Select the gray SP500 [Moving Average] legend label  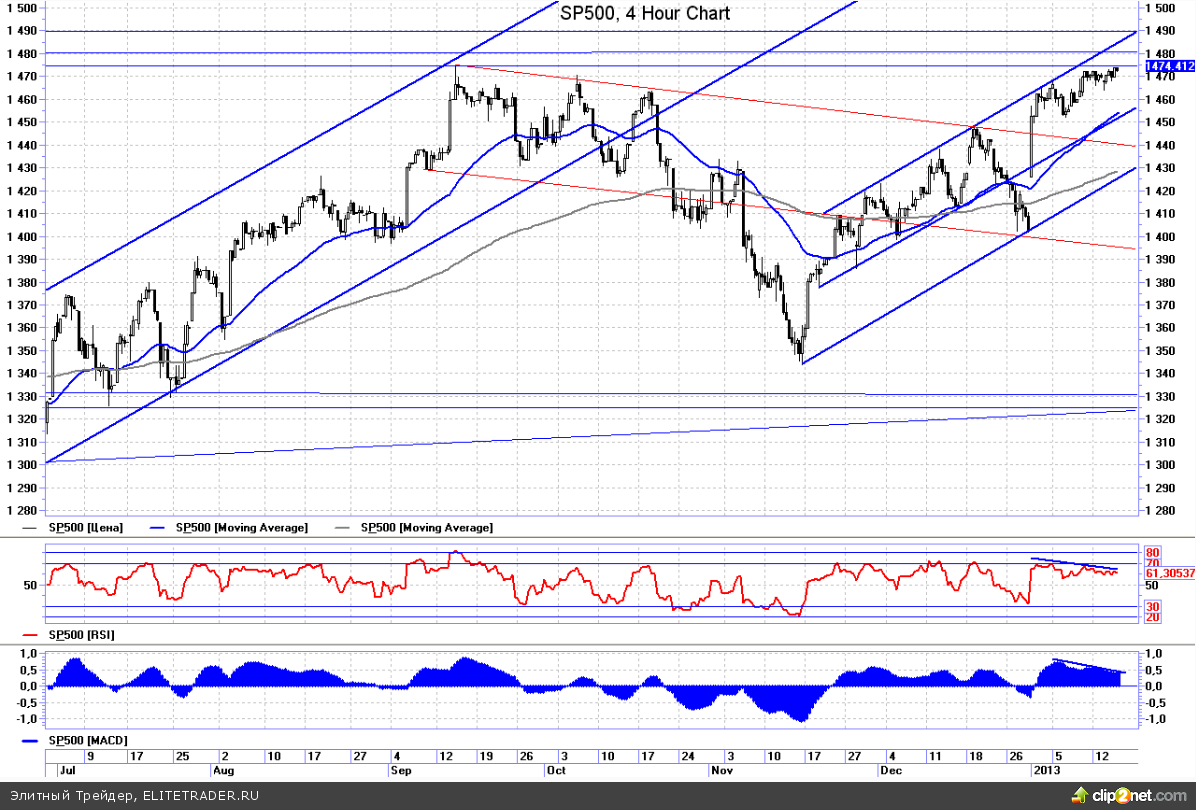pyautogui.click(x=426, y=527)
